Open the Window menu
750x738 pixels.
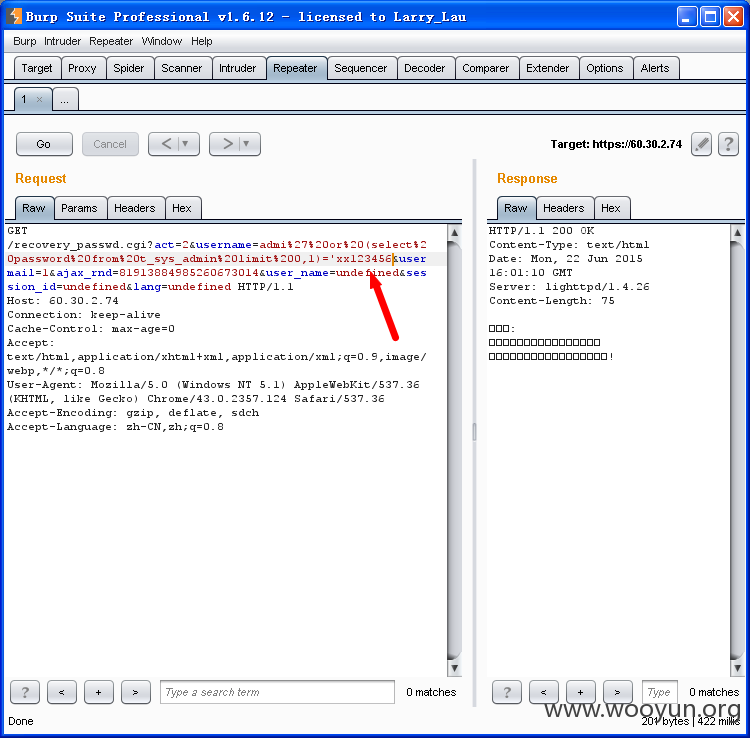162,41
